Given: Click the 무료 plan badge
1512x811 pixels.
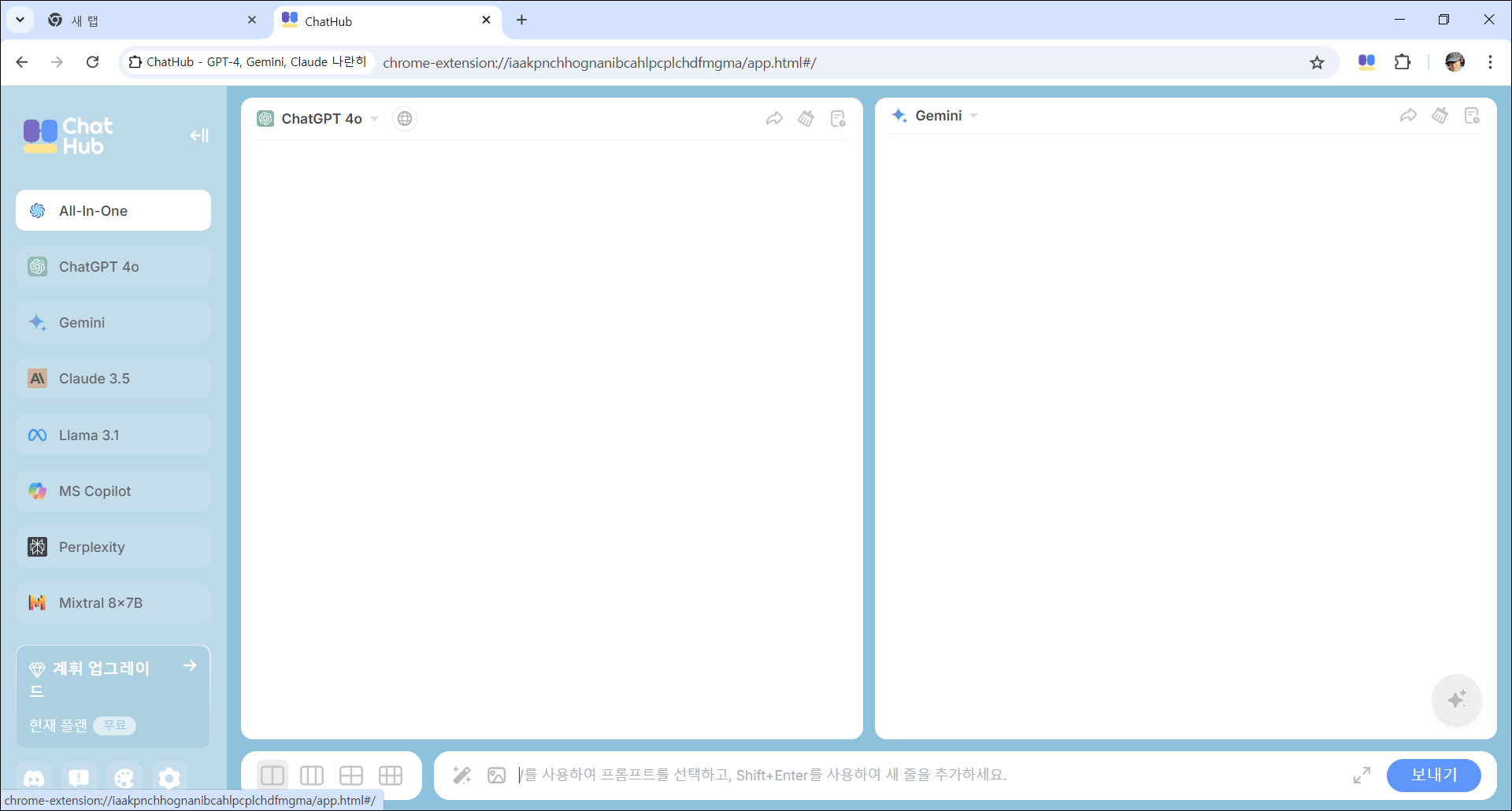Looking at the screenshot, I should coord(114,725).
